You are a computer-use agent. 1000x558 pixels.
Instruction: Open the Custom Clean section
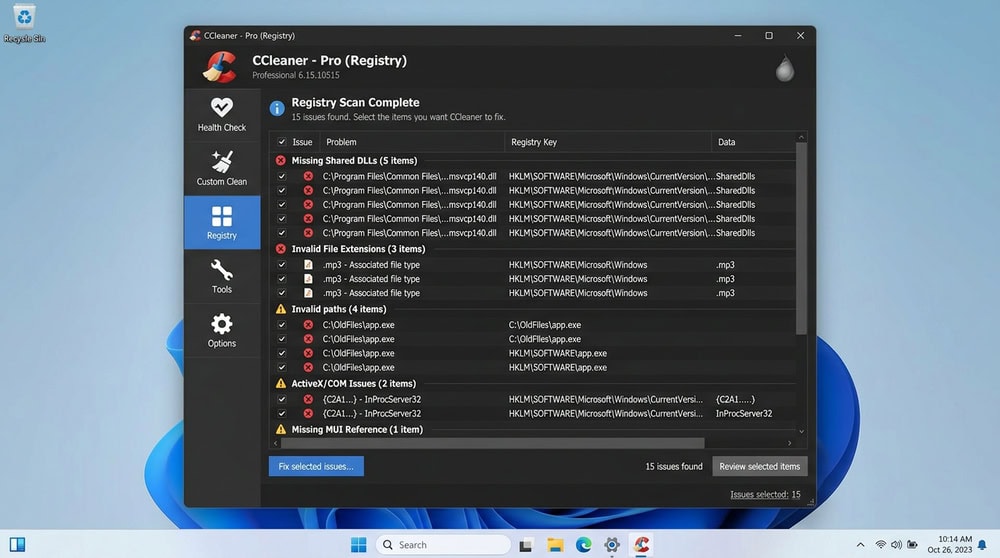[222, 168]
